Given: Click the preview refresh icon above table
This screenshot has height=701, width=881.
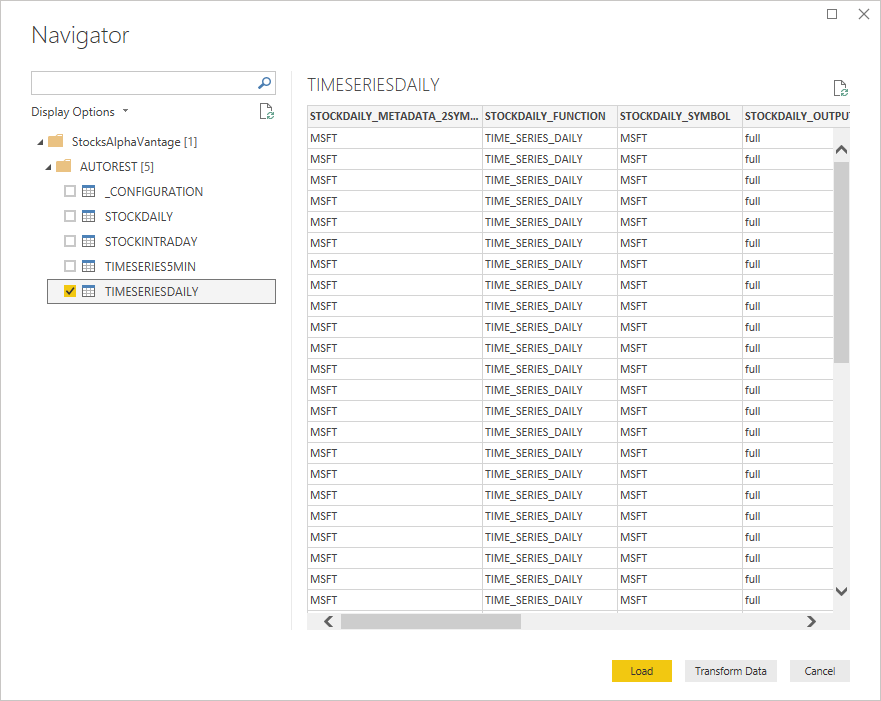Looking at the screenshot, I should click(x=840, y=88).
